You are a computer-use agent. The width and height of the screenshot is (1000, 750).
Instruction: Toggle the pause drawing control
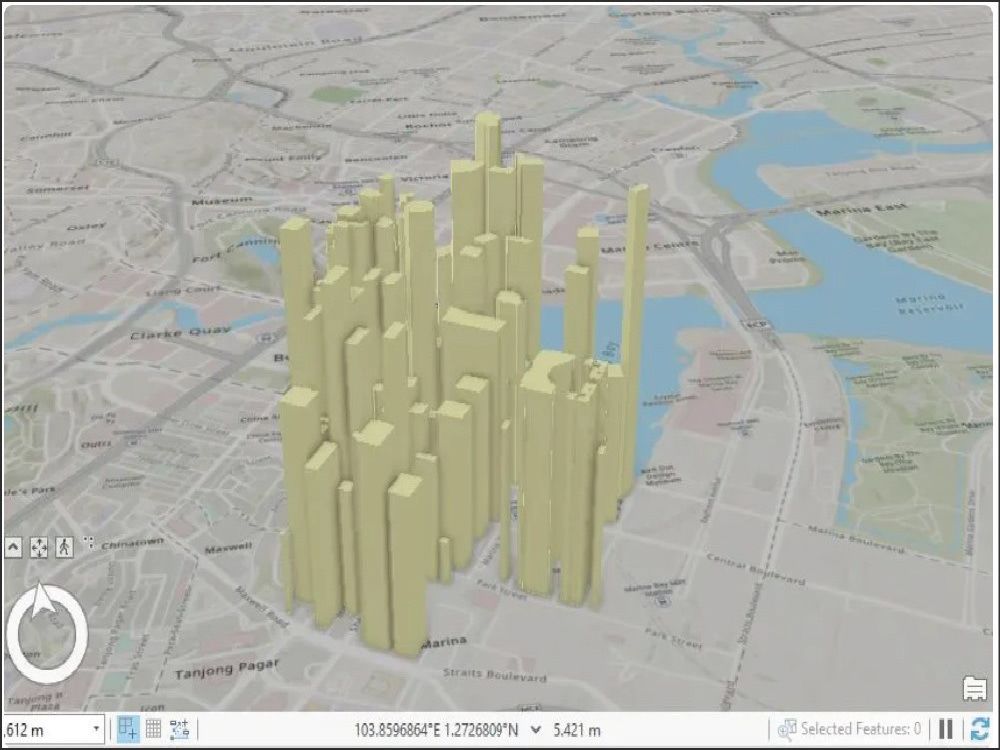click(x=947, y=728)
